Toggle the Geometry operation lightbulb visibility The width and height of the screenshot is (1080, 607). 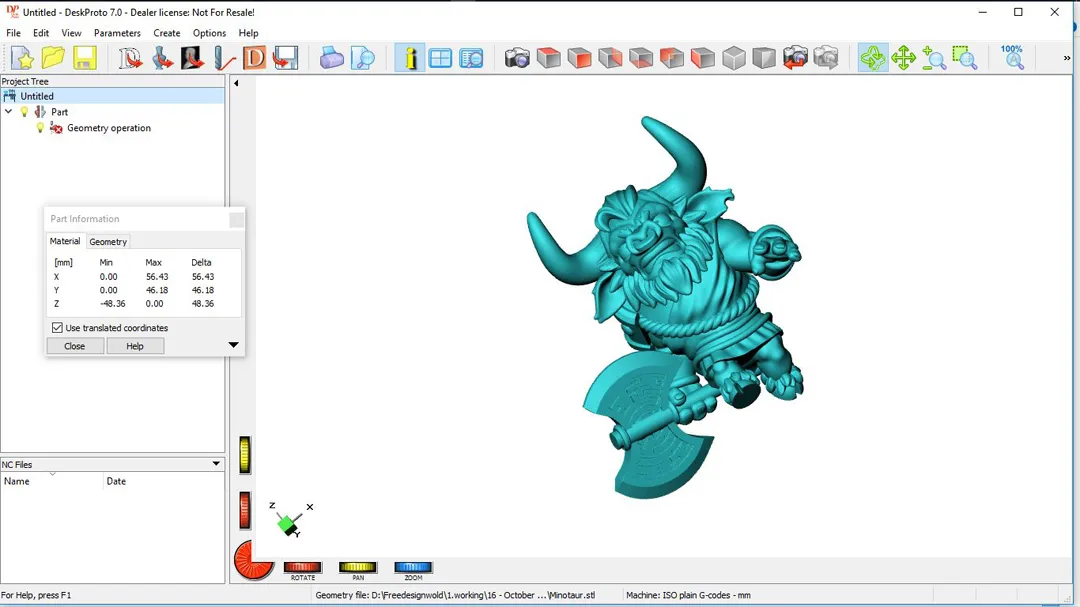coord(40,127)
